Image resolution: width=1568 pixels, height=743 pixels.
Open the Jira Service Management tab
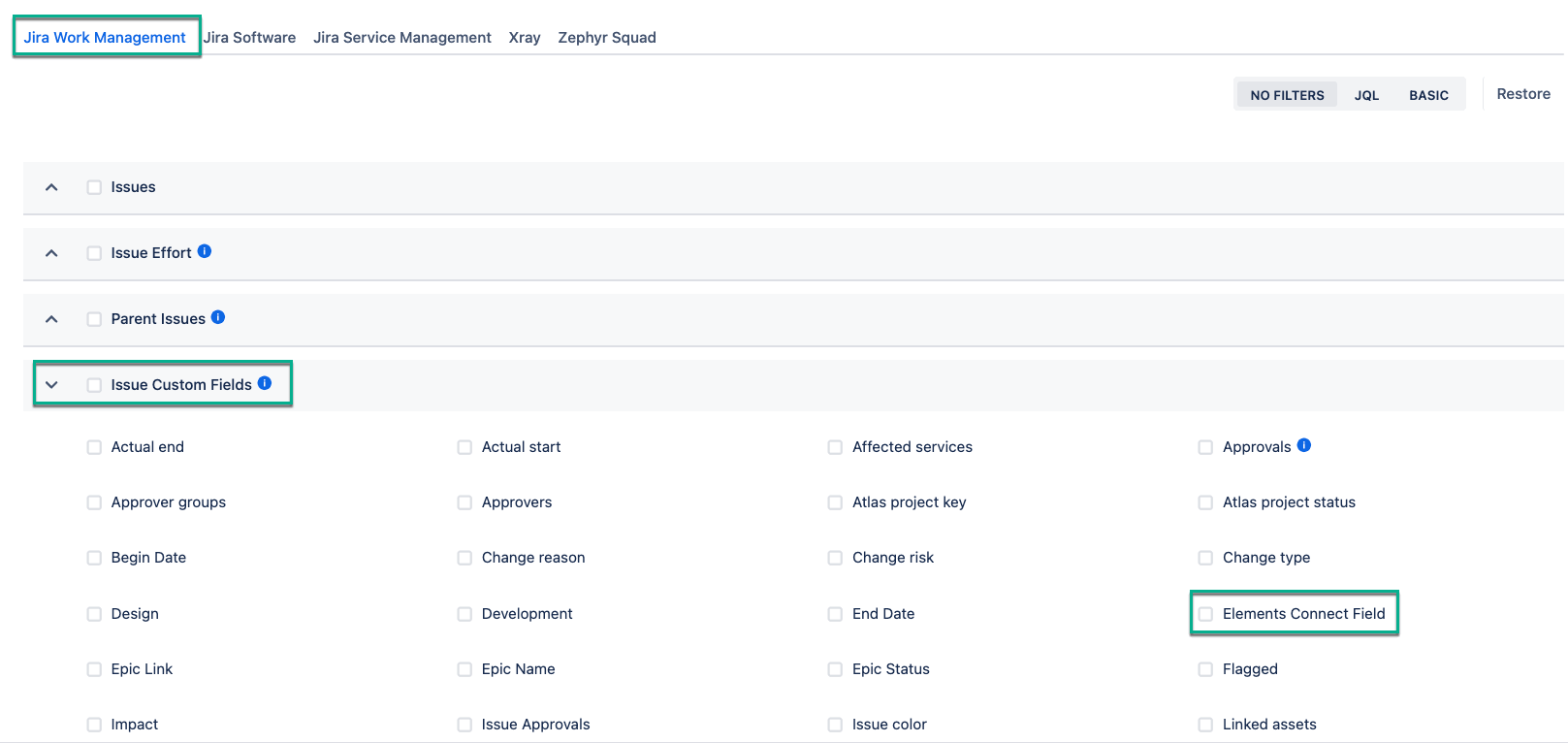coord(401,38)
